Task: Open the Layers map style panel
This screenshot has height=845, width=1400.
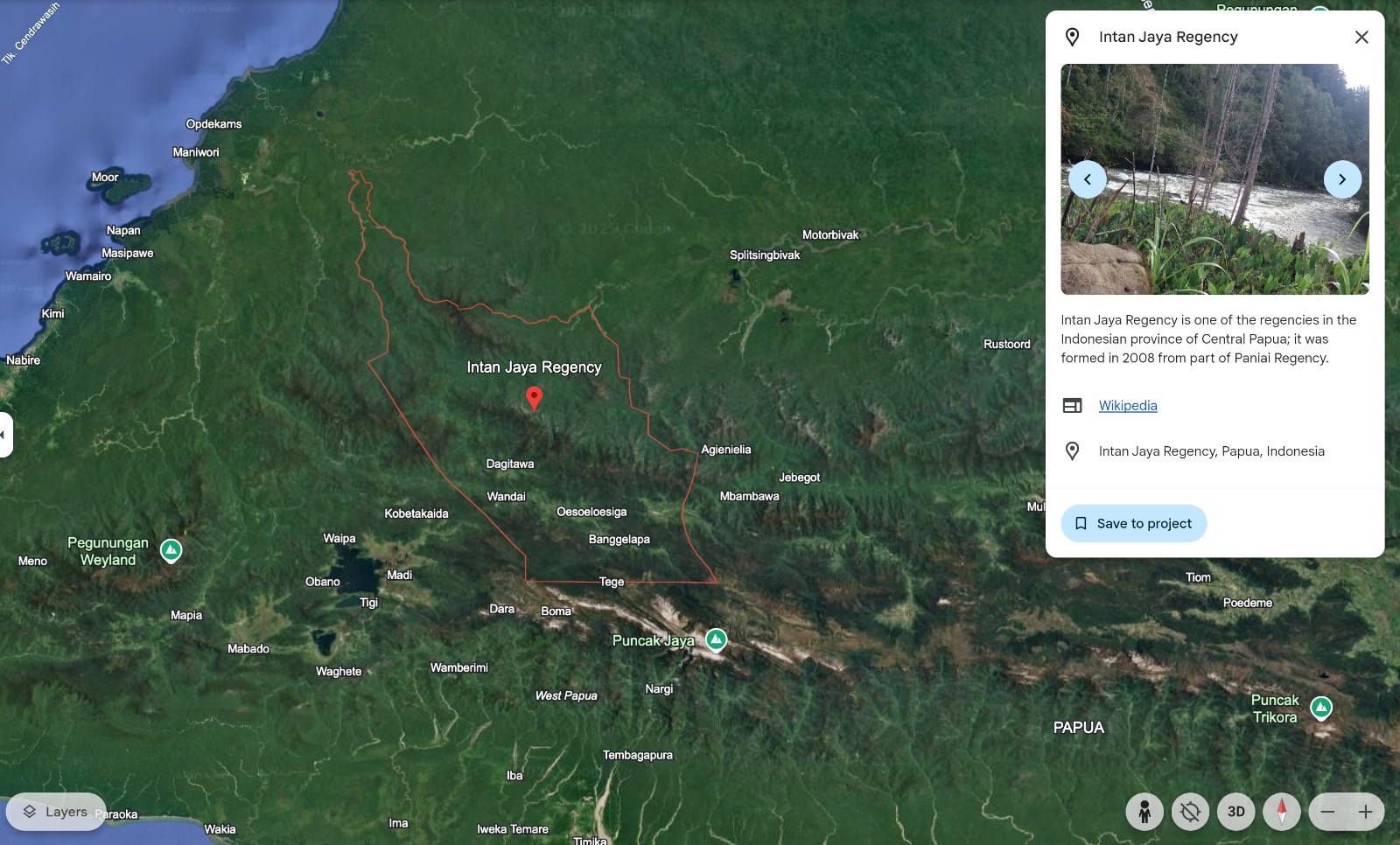Action: [x=56, y=812]
